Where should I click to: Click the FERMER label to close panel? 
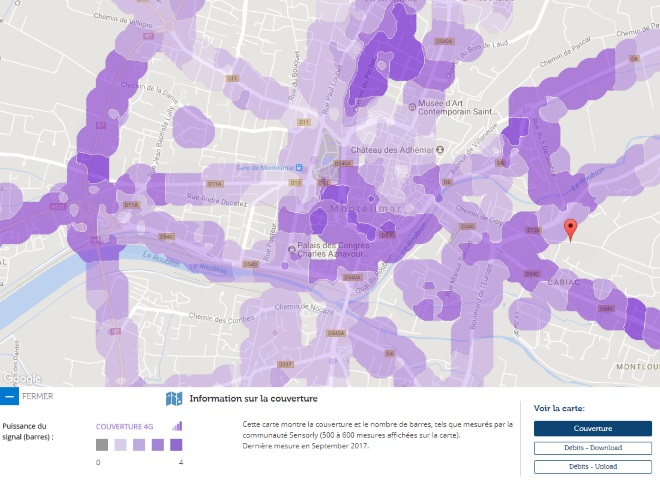(x=37, y=396)
